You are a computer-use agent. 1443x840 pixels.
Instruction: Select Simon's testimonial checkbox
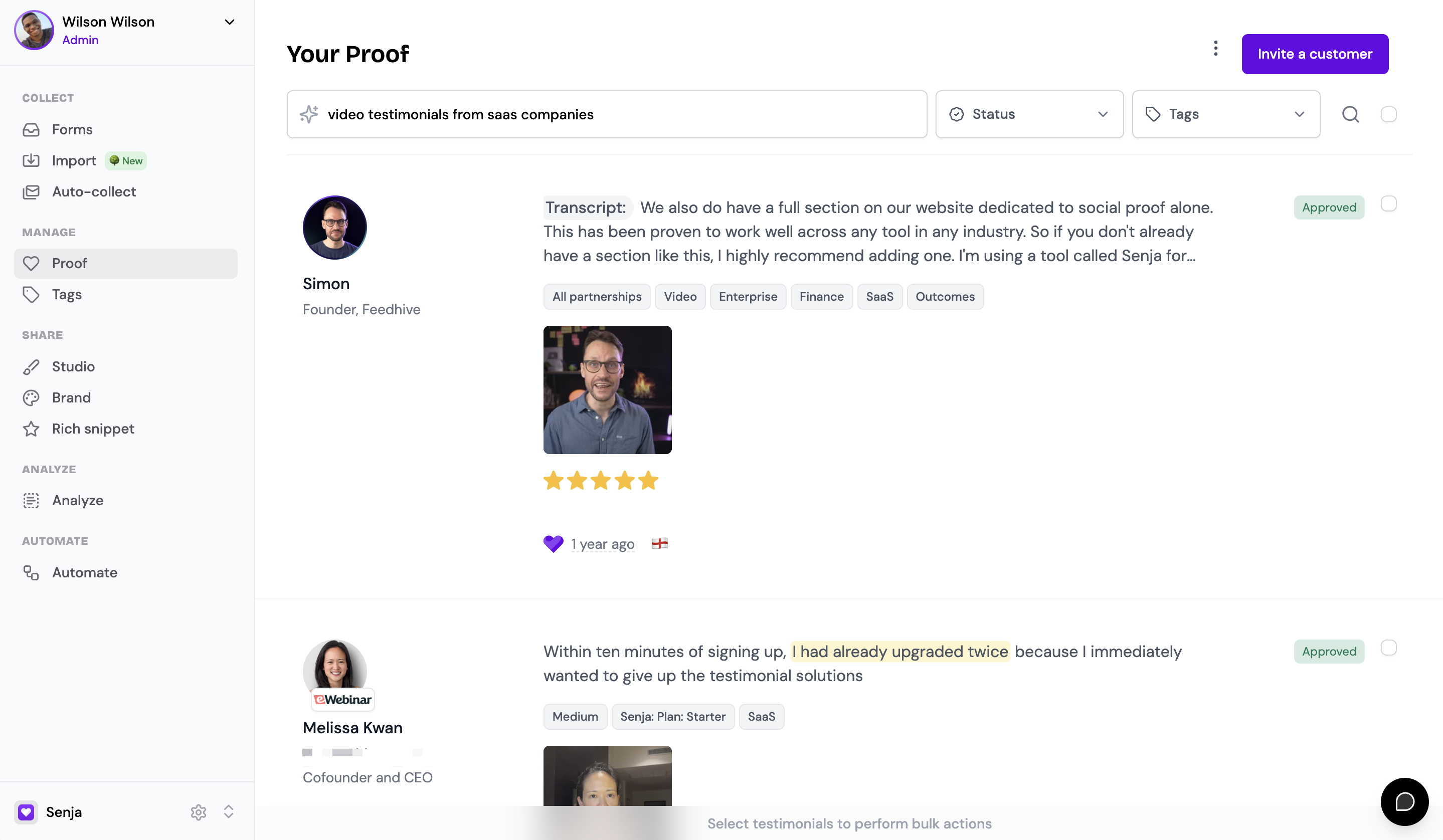coord(1388,203)
